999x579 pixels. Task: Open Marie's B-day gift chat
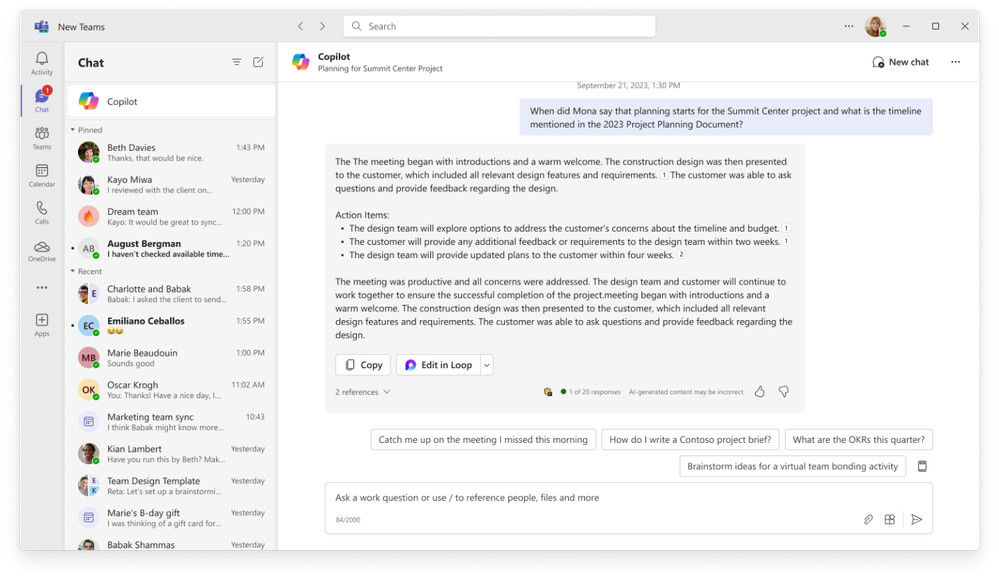[x=171, y=518]
